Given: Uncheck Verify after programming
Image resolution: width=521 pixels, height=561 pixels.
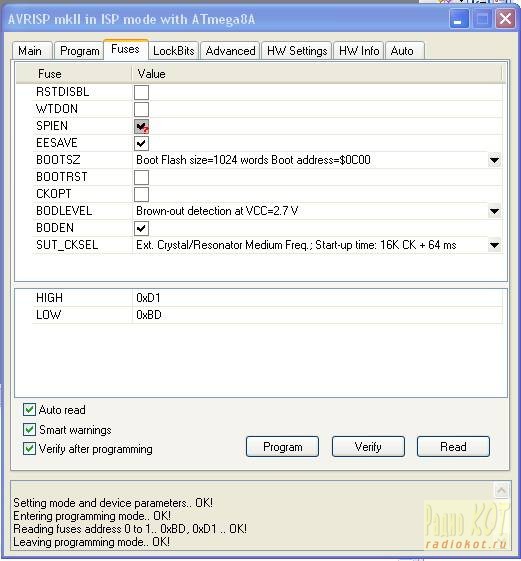Looking at the screenshot, I should (x=29, y=449).
